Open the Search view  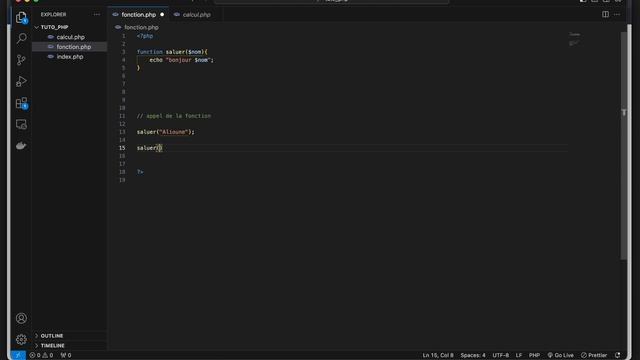(x=21, y=38)
